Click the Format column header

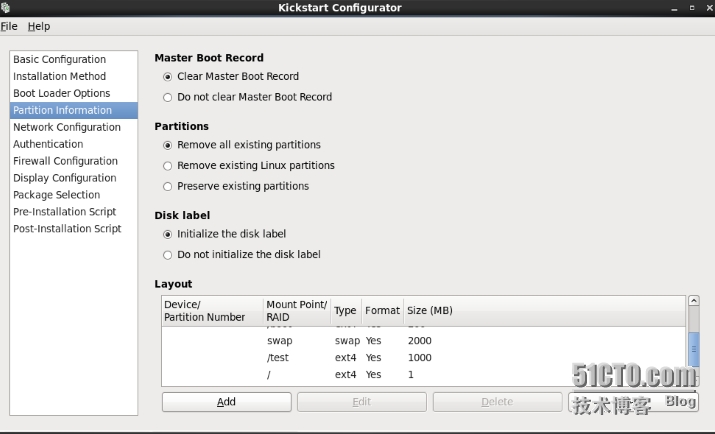click(383, 311)
